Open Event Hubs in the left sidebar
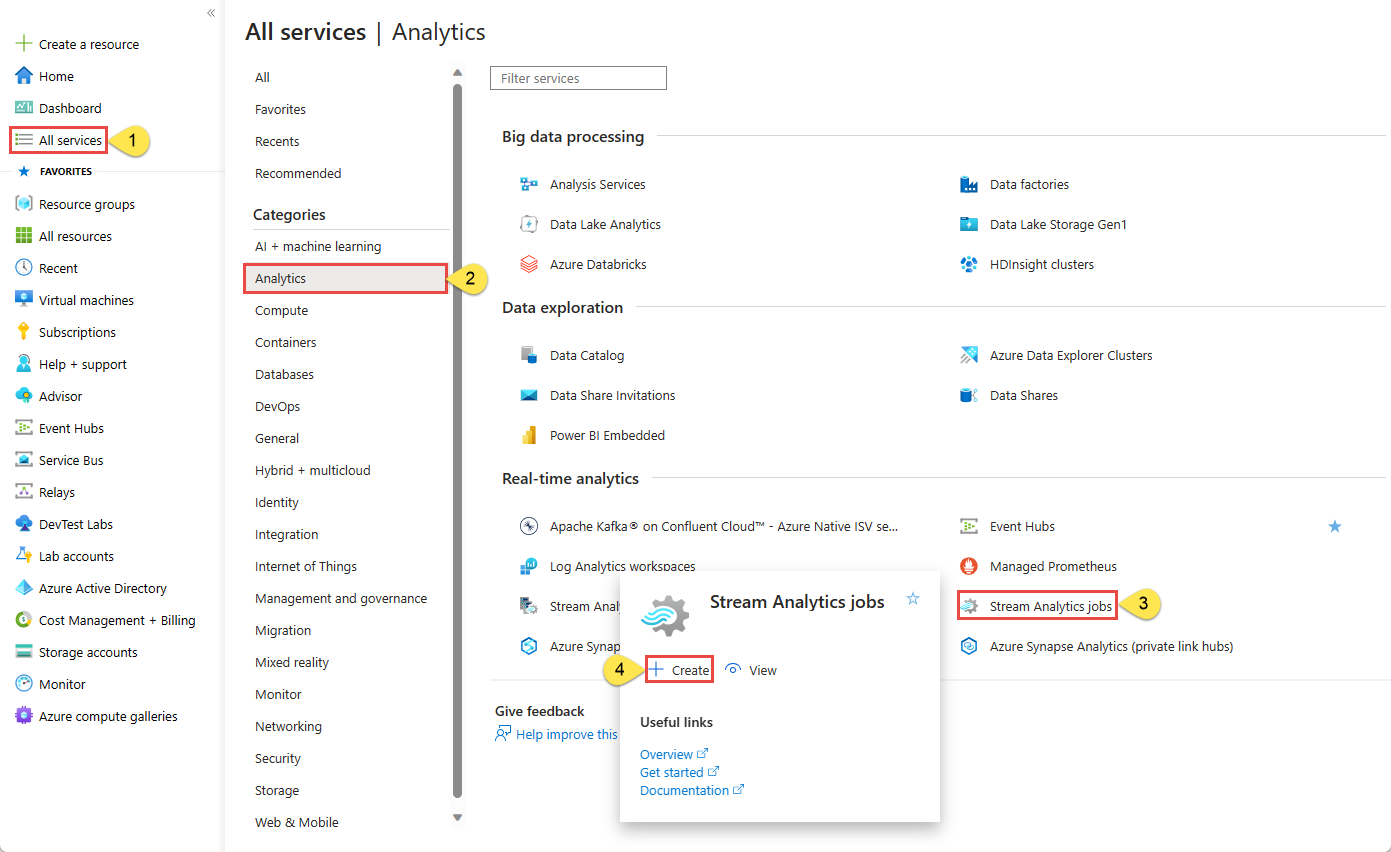The height and width of the screenshot is (852, 1391). (71, 428)
